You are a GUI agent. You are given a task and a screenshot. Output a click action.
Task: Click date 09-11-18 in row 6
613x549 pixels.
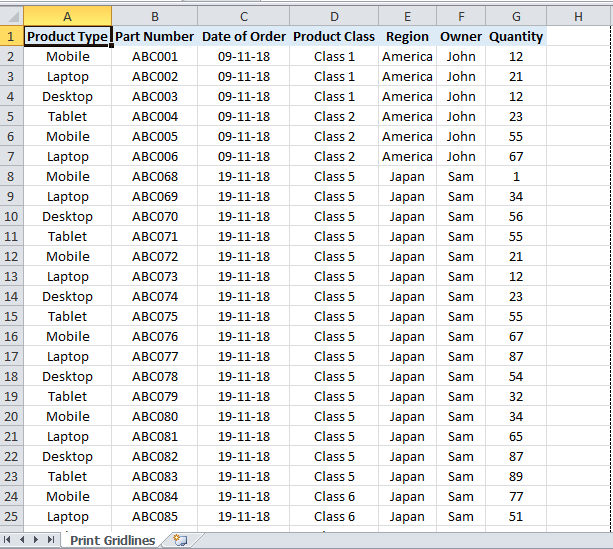click(x=244, y=136)
